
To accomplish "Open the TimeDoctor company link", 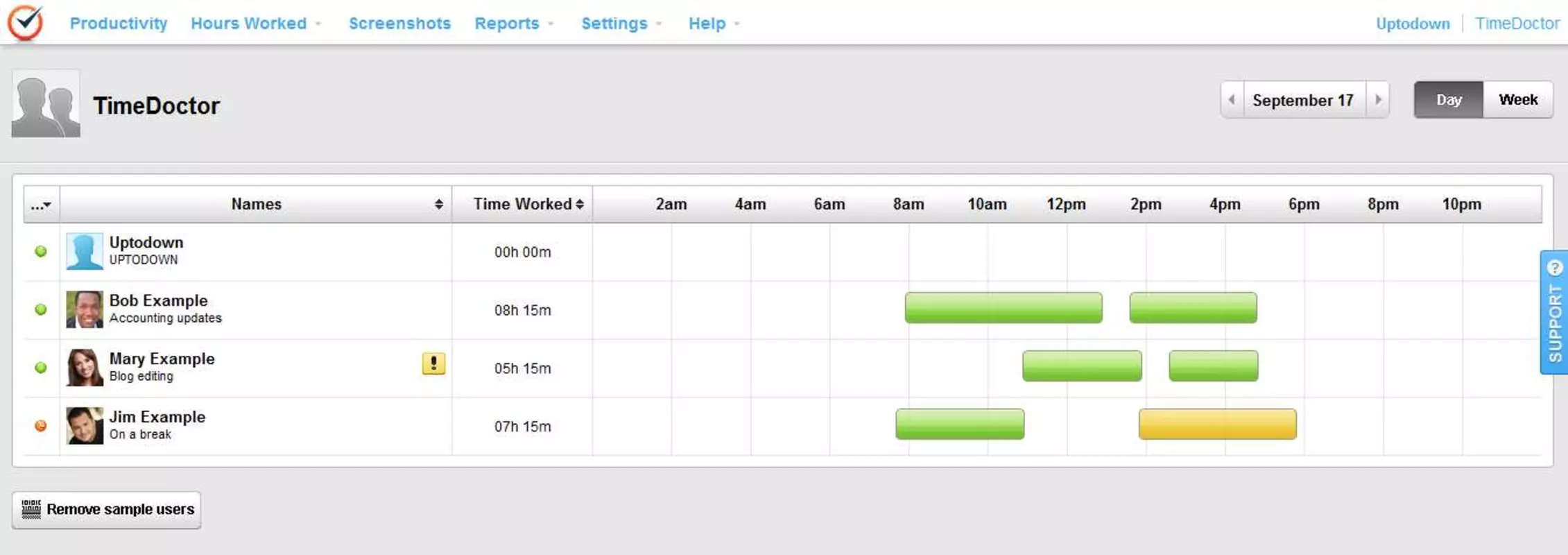I will (1517, 24).
